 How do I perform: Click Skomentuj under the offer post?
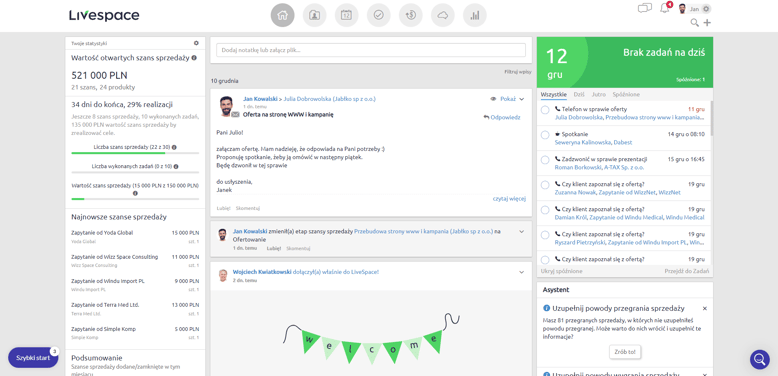point(248,208)
